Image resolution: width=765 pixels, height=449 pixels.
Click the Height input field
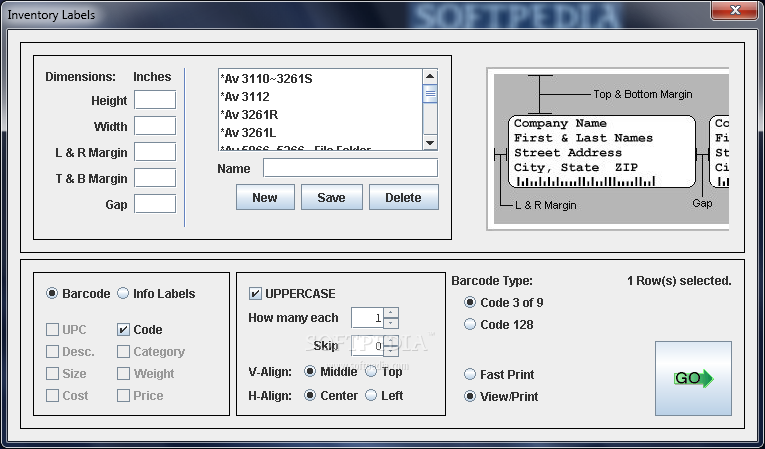(155, 100)
